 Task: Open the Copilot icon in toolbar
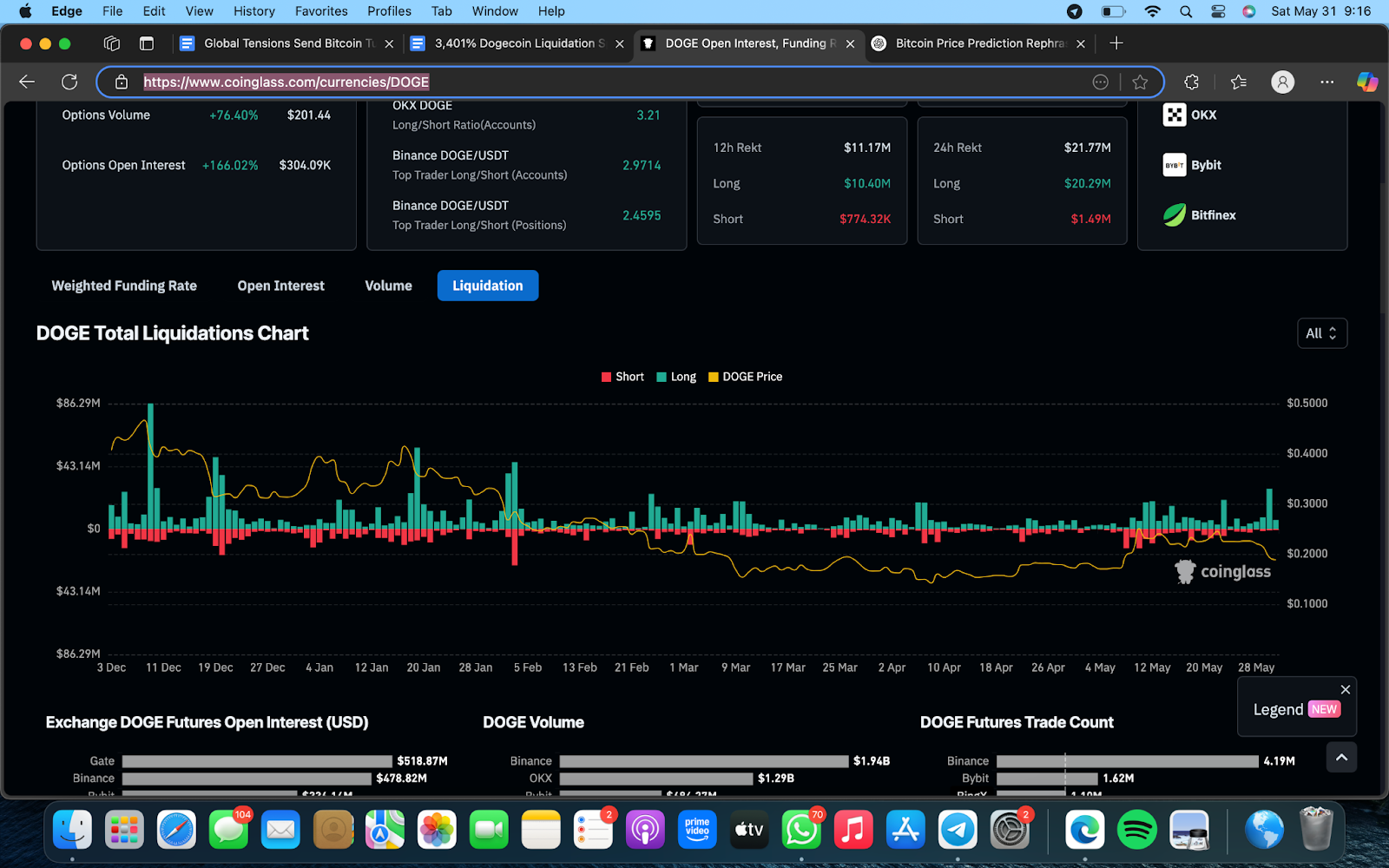coord(1367,82)
